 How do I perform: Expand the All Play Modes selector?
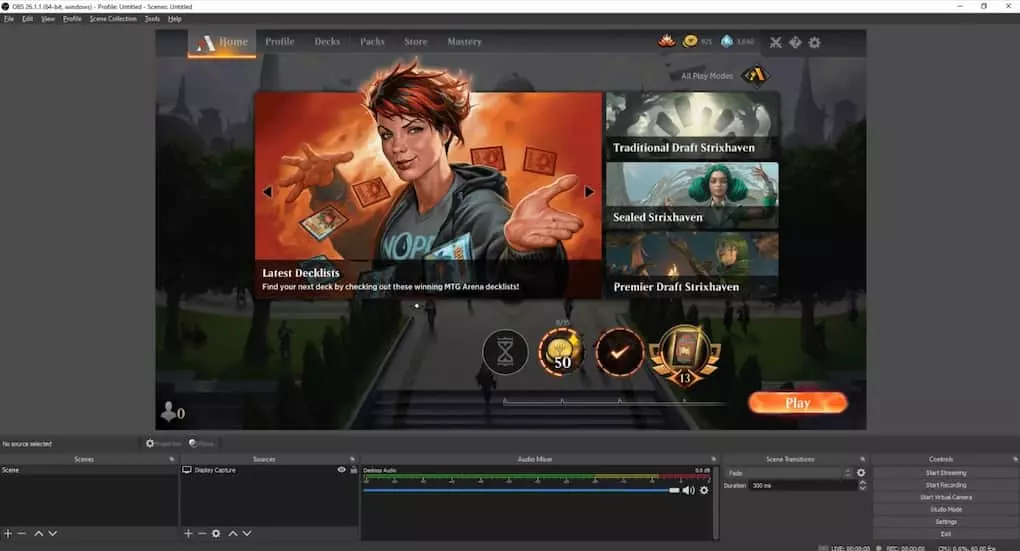coord(754,76)
